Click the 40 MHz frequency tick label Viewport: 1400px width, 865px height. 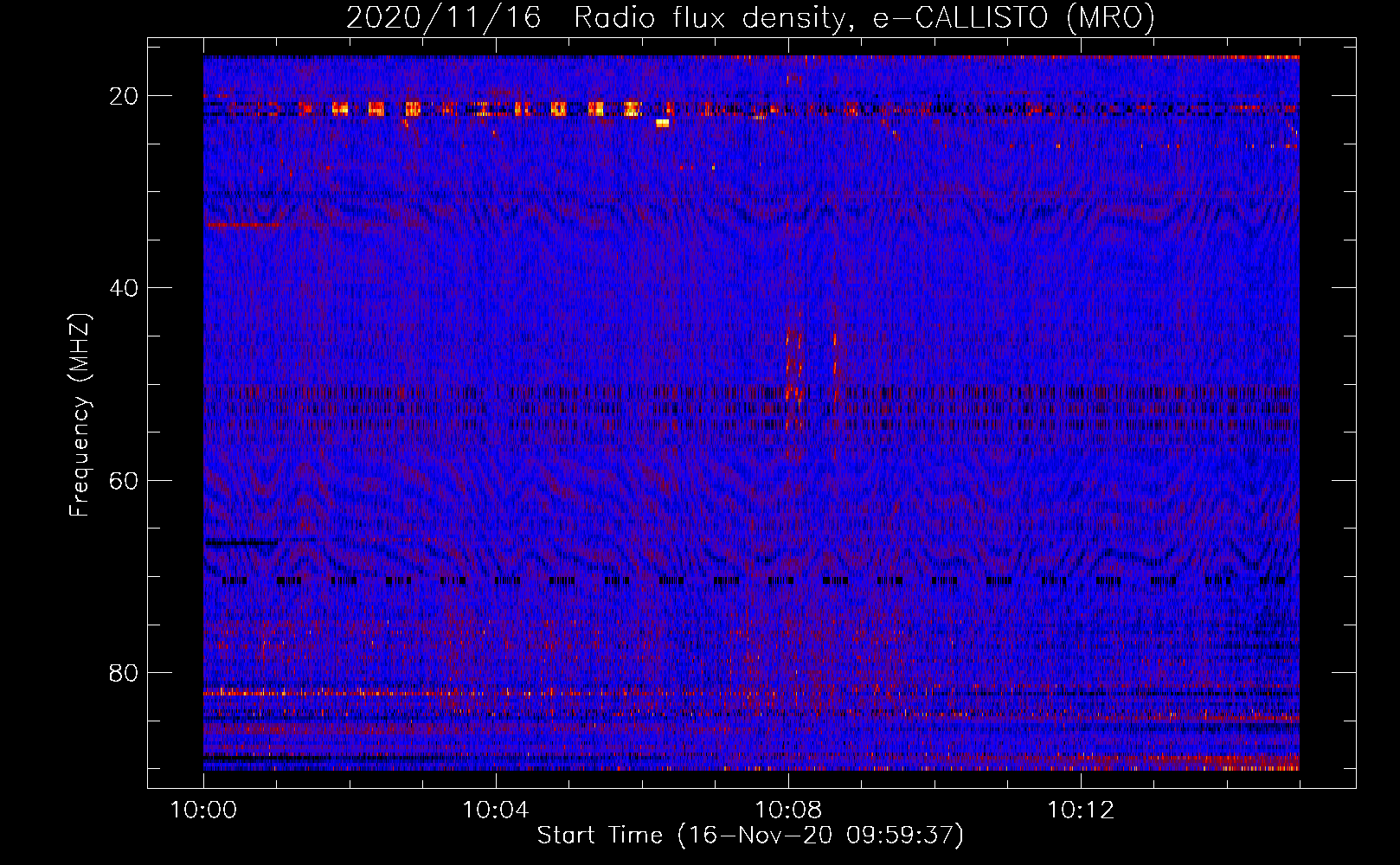[125, 288]
